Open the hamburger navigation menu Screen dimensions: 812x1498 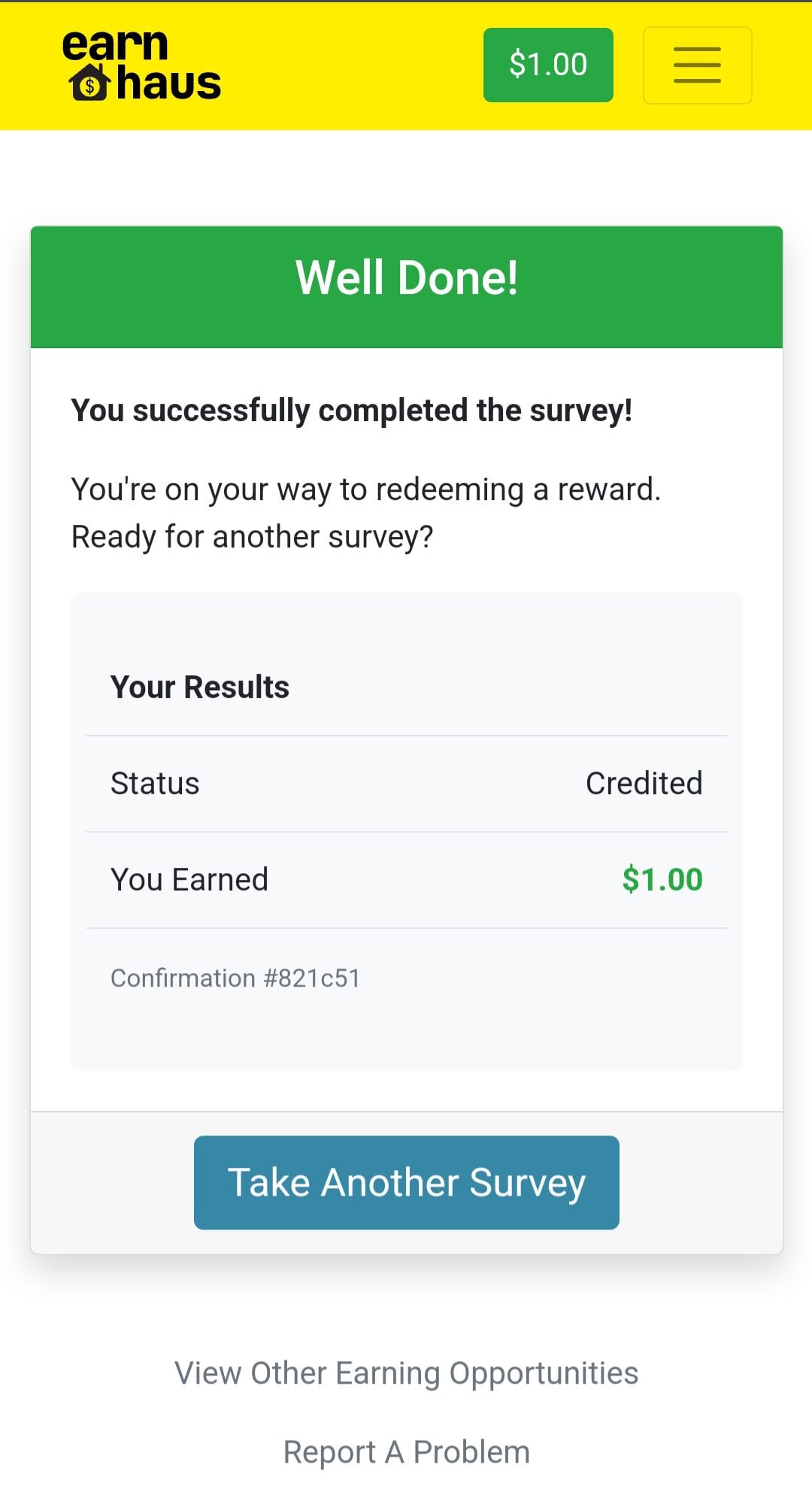point(697,65)
